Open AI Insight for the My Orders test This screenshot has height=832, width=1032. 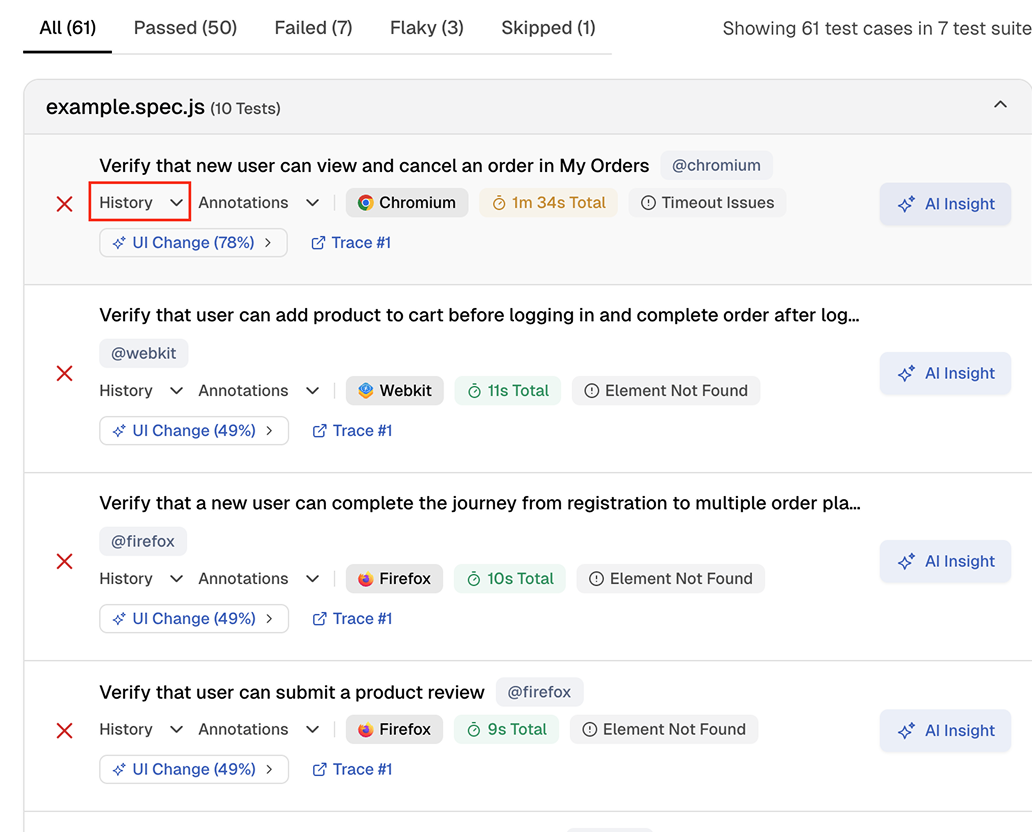click(x=945, y=204)
